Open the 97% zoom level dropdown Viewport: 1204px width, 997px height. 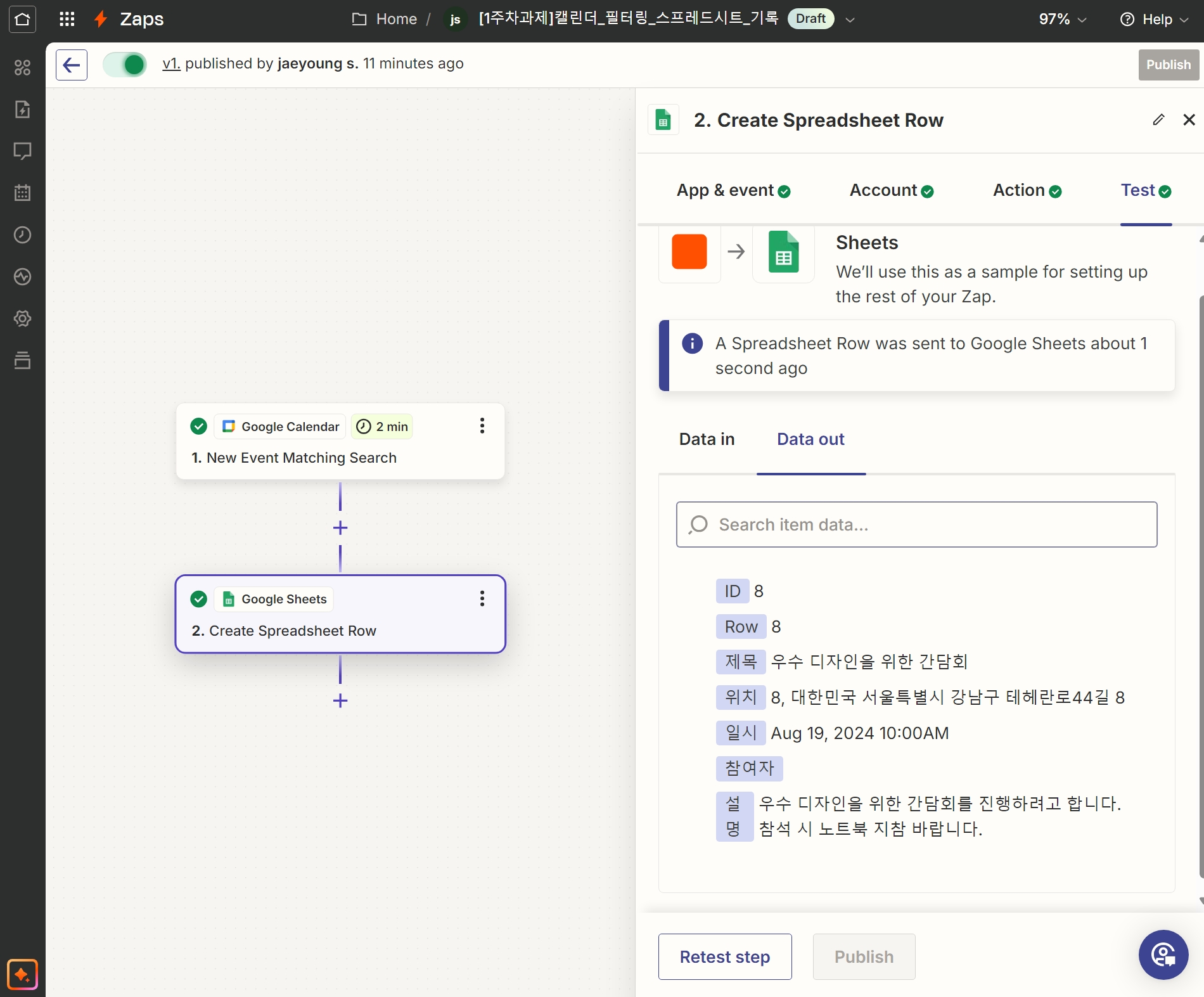coord(1063,19)
